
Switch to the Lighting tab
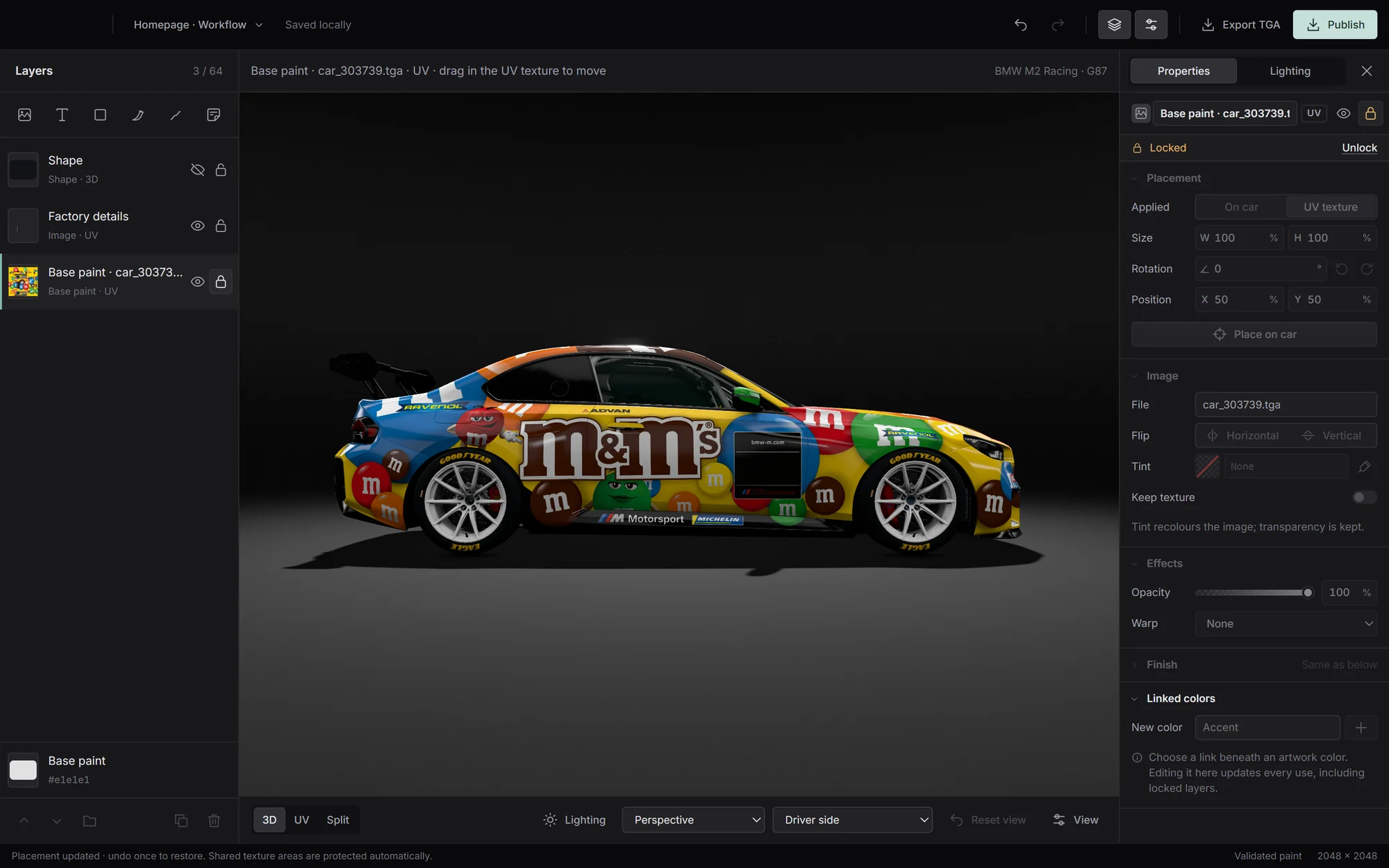tap(1290, 71)
